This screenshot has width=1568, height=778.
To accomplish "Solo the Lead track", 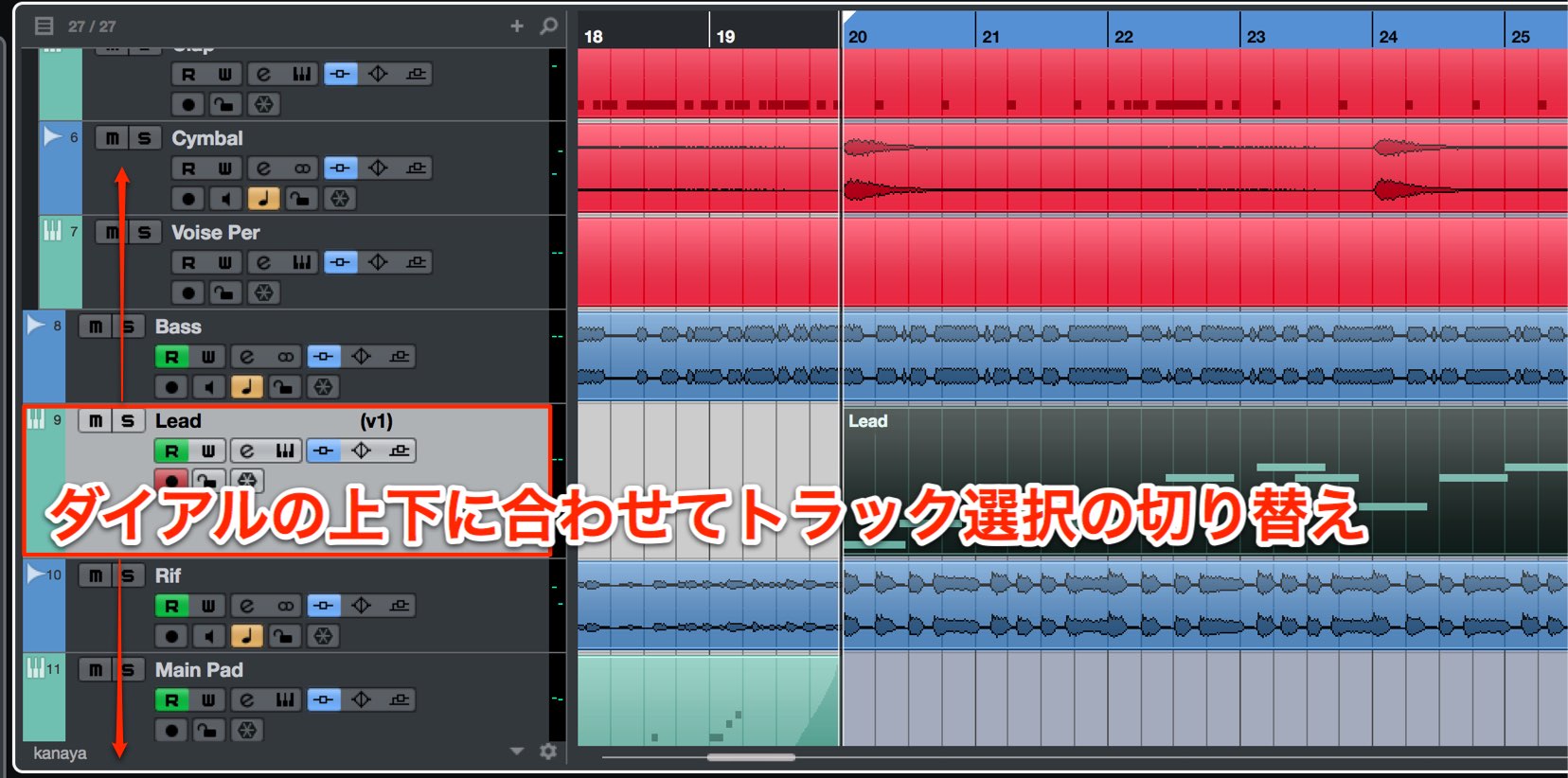I will click(x=127, y=420).
